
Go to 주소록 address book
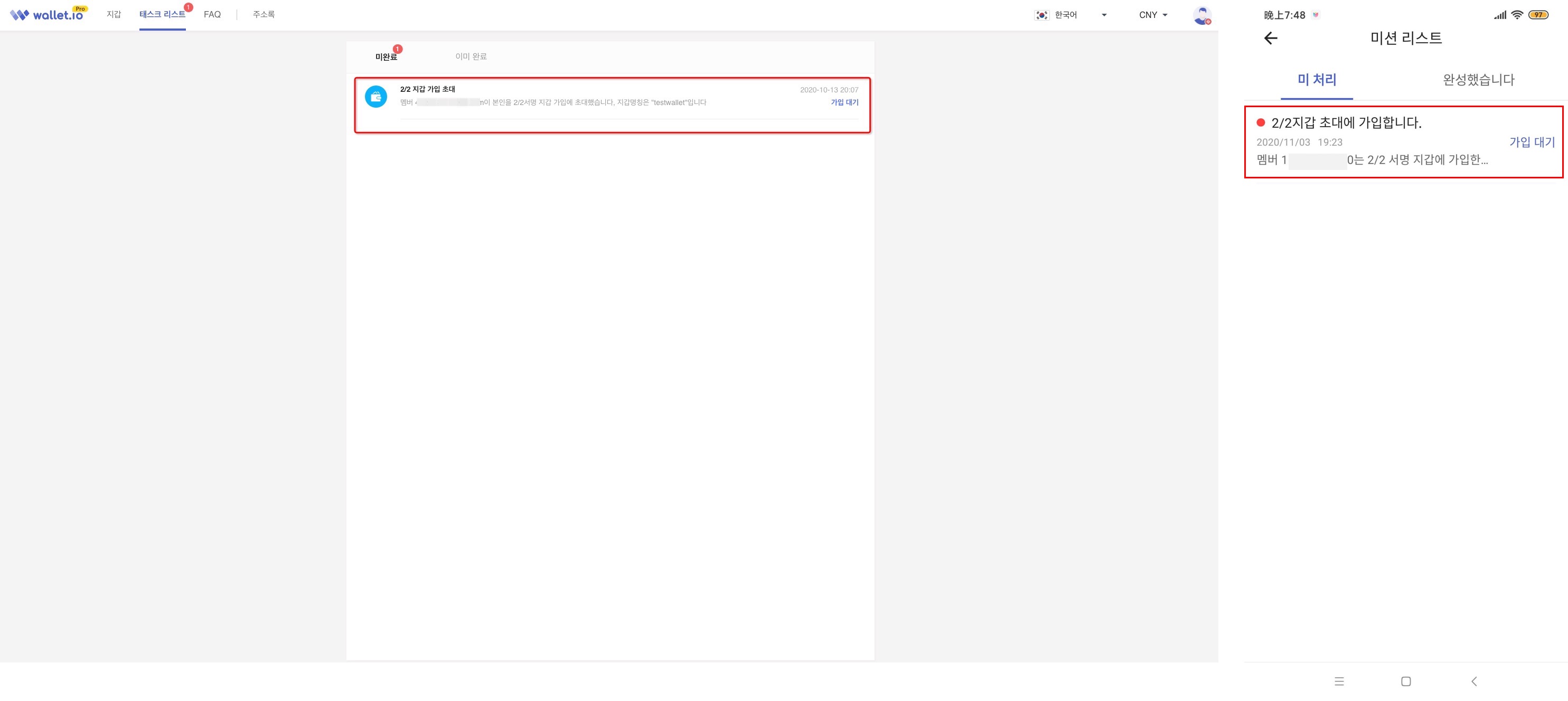click(264, 15)
